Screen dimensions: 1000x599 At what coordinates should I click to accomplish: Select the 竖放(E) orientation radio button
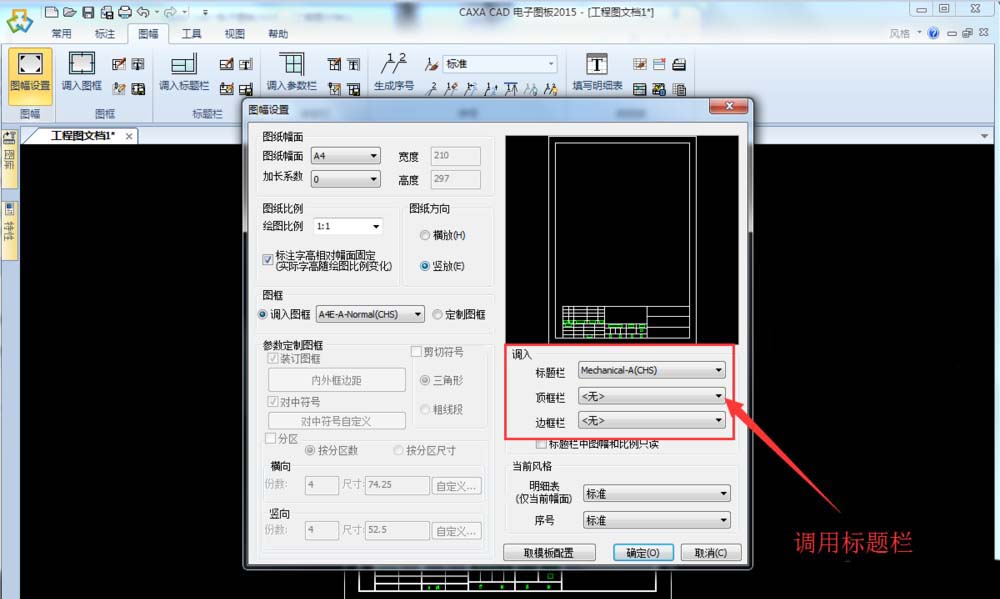[425, 266]
